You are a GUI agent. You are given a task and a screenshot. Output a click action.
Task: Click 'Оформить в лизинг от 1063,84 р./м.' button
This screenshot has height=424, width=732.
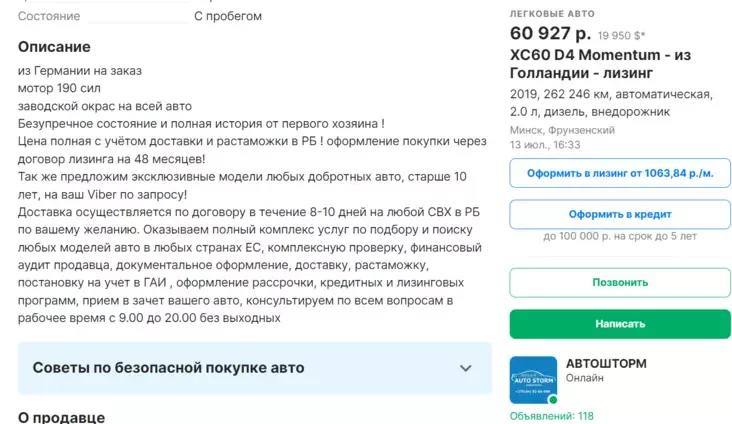[620, 173]
